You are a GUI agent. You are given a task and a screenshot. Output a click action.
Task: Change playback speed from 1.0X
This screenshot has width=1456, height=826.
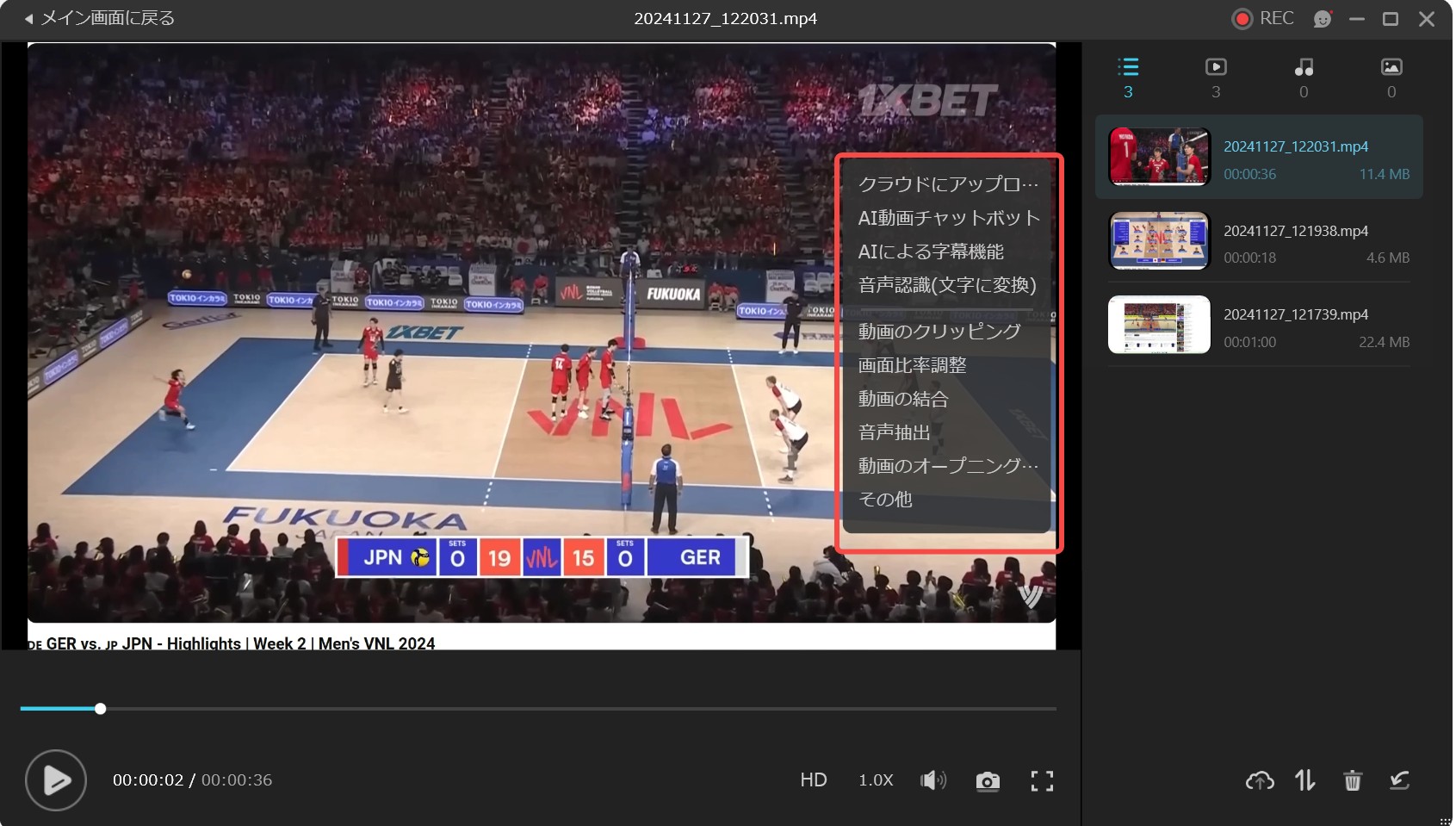[876, 780]
